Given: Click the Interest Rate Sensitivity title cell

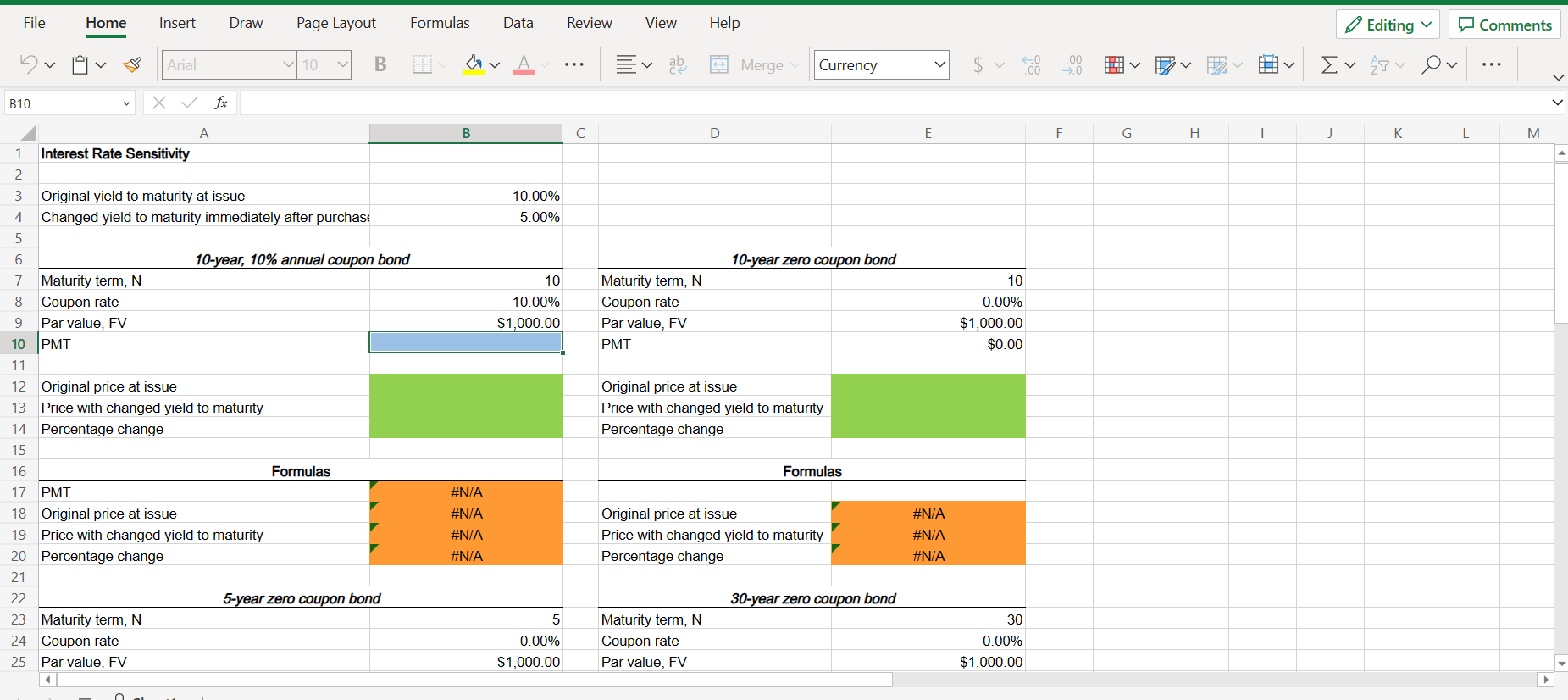Looking at the screenshot, I should click(x=203, y=153).
